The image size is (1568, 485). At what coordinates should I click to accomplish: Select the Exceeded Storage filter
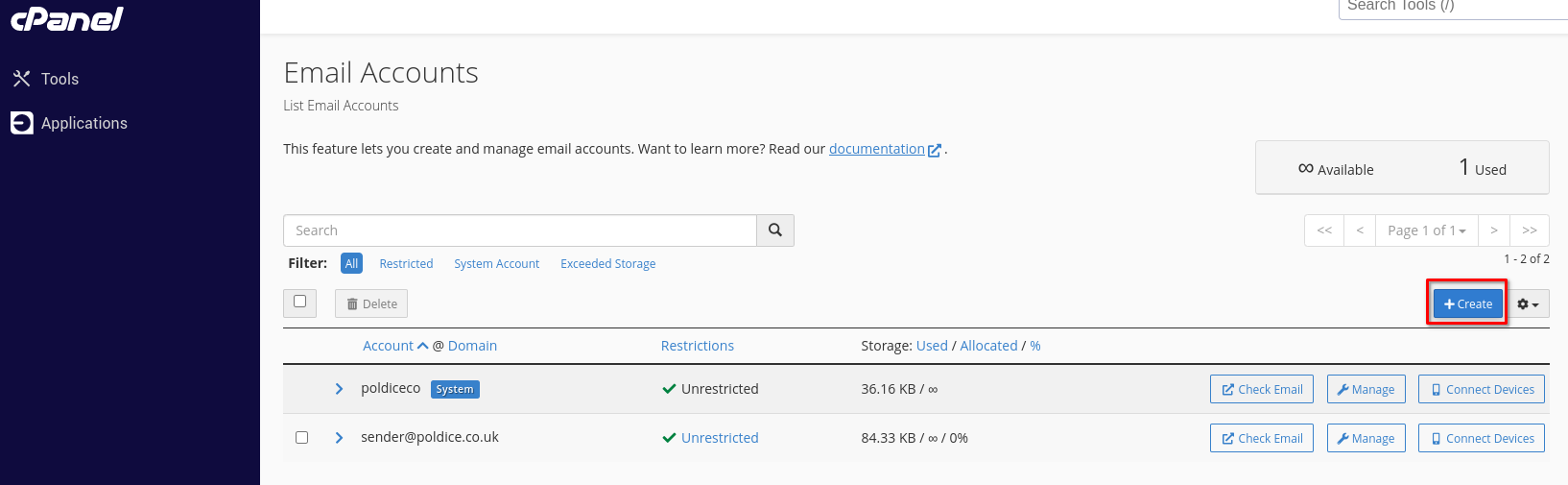pos(607,264)
